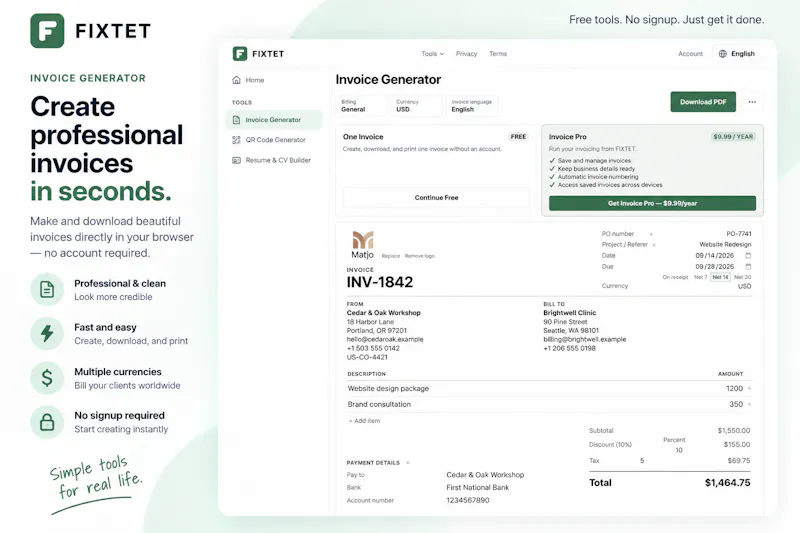This screenshot has height=533, width=800.
Task: Edit the INV-1842 invoice number field
Action: click(x=380, y=282)
